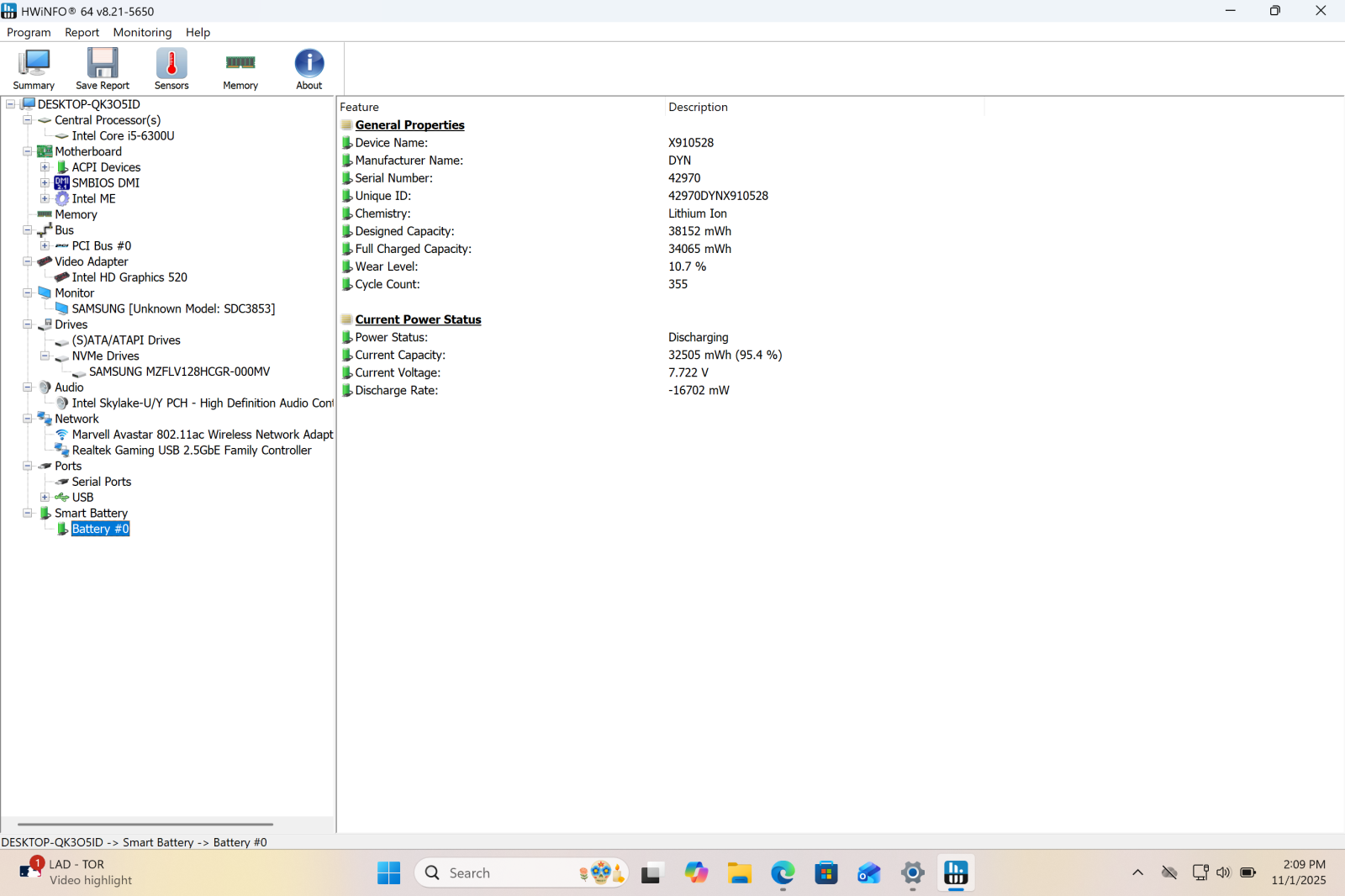Screen dimensions: 1345x896
Task: Collapse the Smart Battery branch
Action: [x=28, y=514]
